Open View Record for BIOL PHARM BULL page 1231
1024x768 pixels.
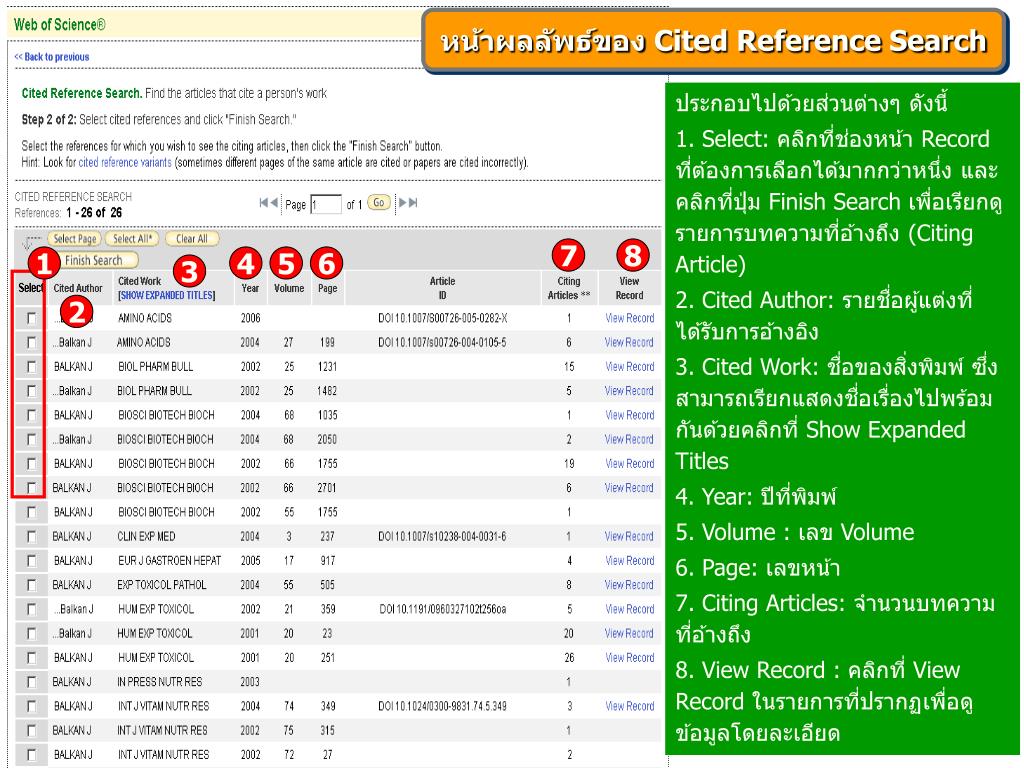click(x=630, y=366)
